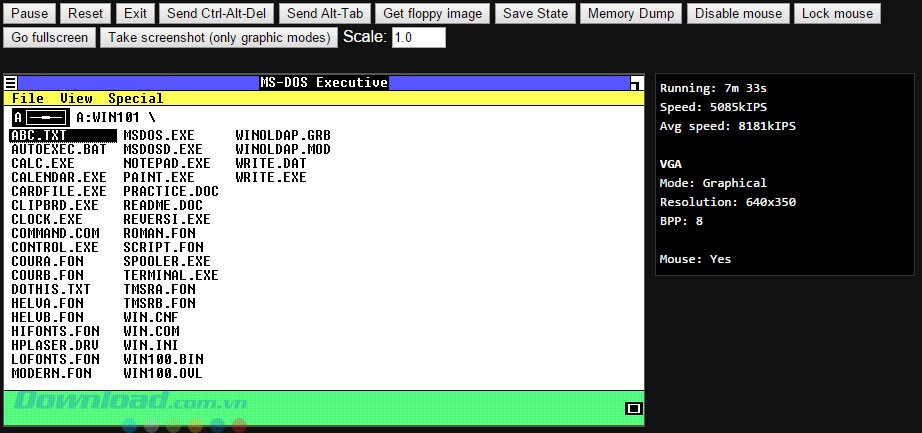Screen dimensions: 922x433
Task: Select MSDOSD.EXE file
Action: tap(163, 149)
